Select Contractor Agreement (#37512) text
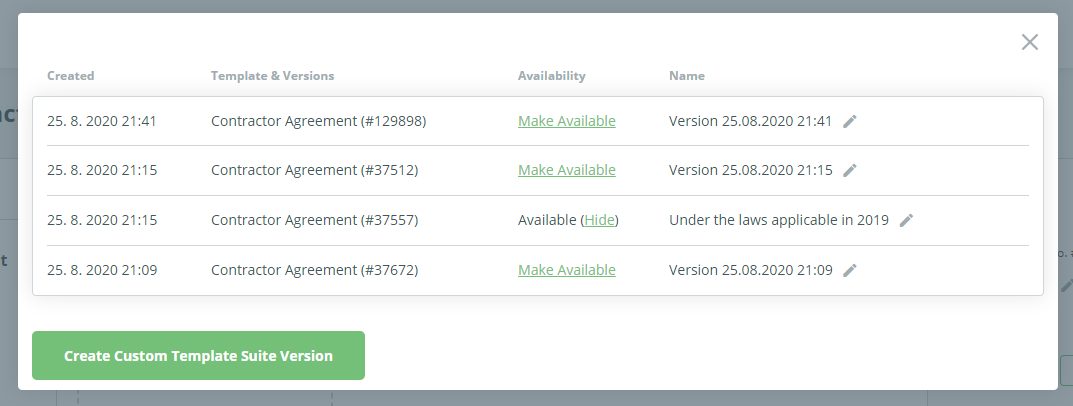The image size is (1073, 406). 314,170
